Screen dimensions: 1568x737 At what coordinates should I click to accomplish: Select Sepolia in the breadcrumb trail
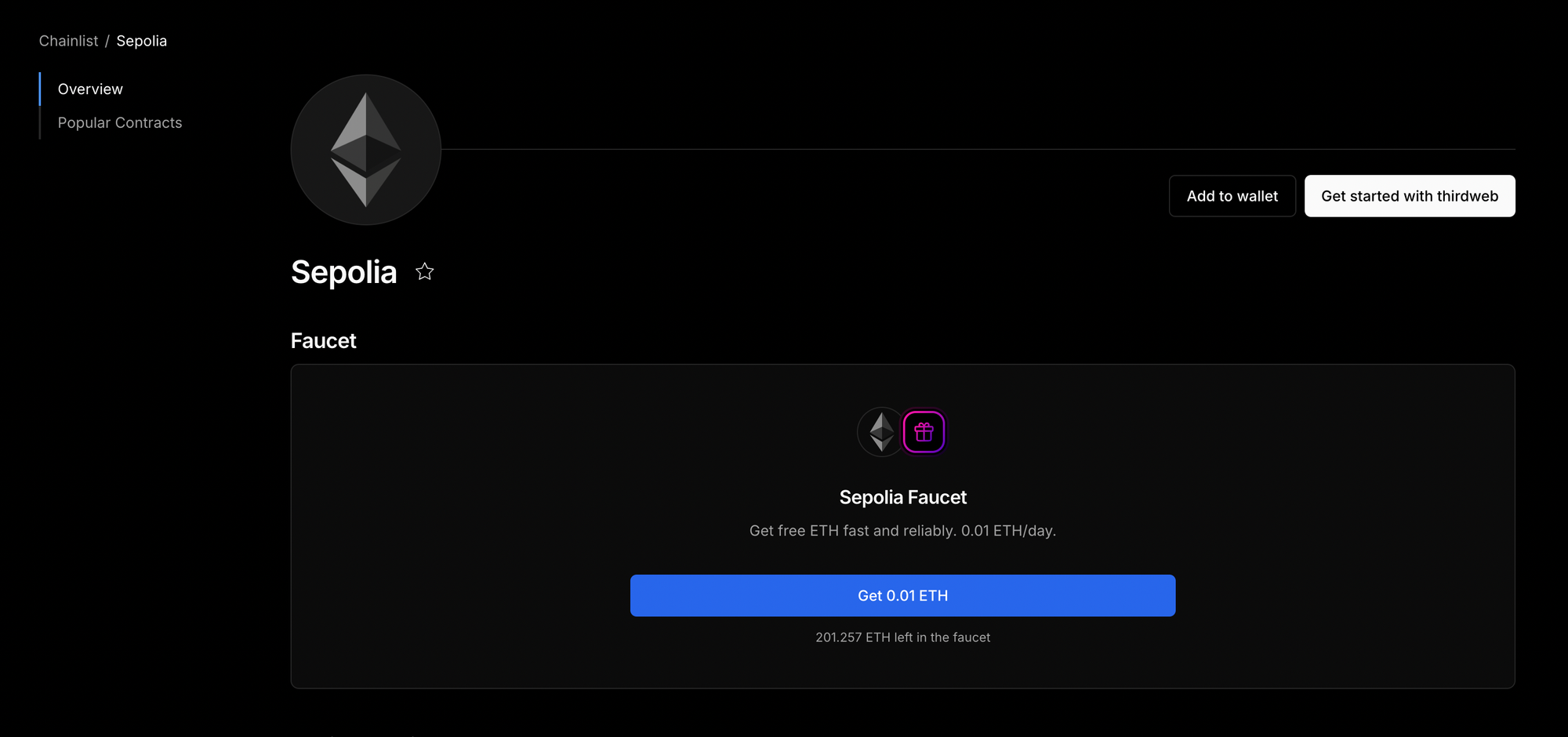click(141, 40)
